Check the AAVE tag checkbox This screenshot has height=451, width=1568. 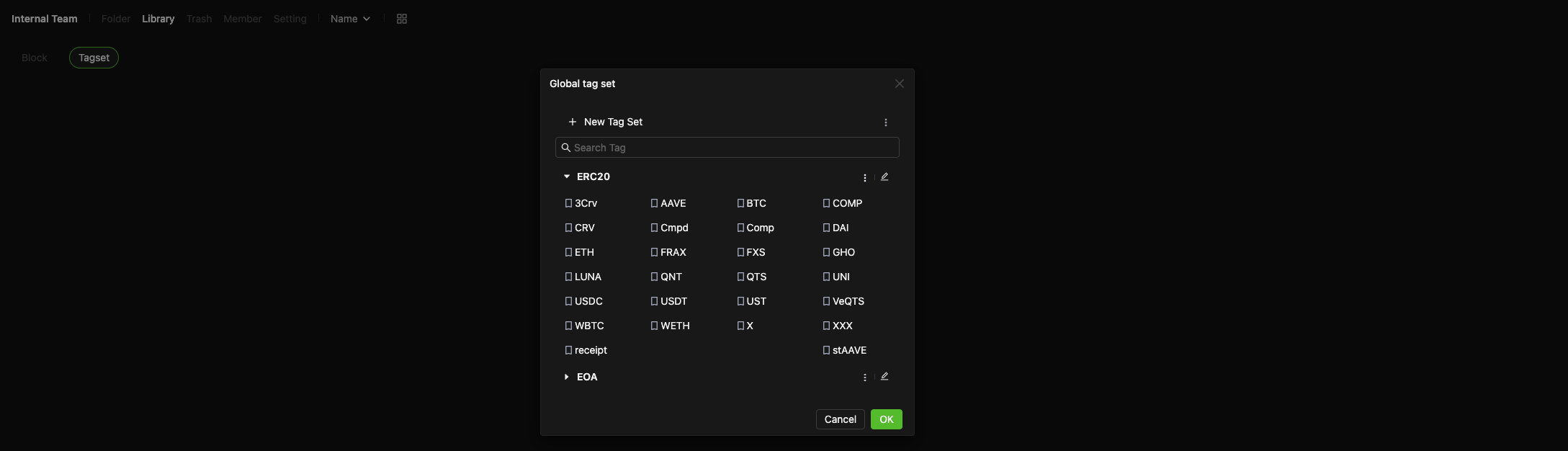tap(654, 204)
